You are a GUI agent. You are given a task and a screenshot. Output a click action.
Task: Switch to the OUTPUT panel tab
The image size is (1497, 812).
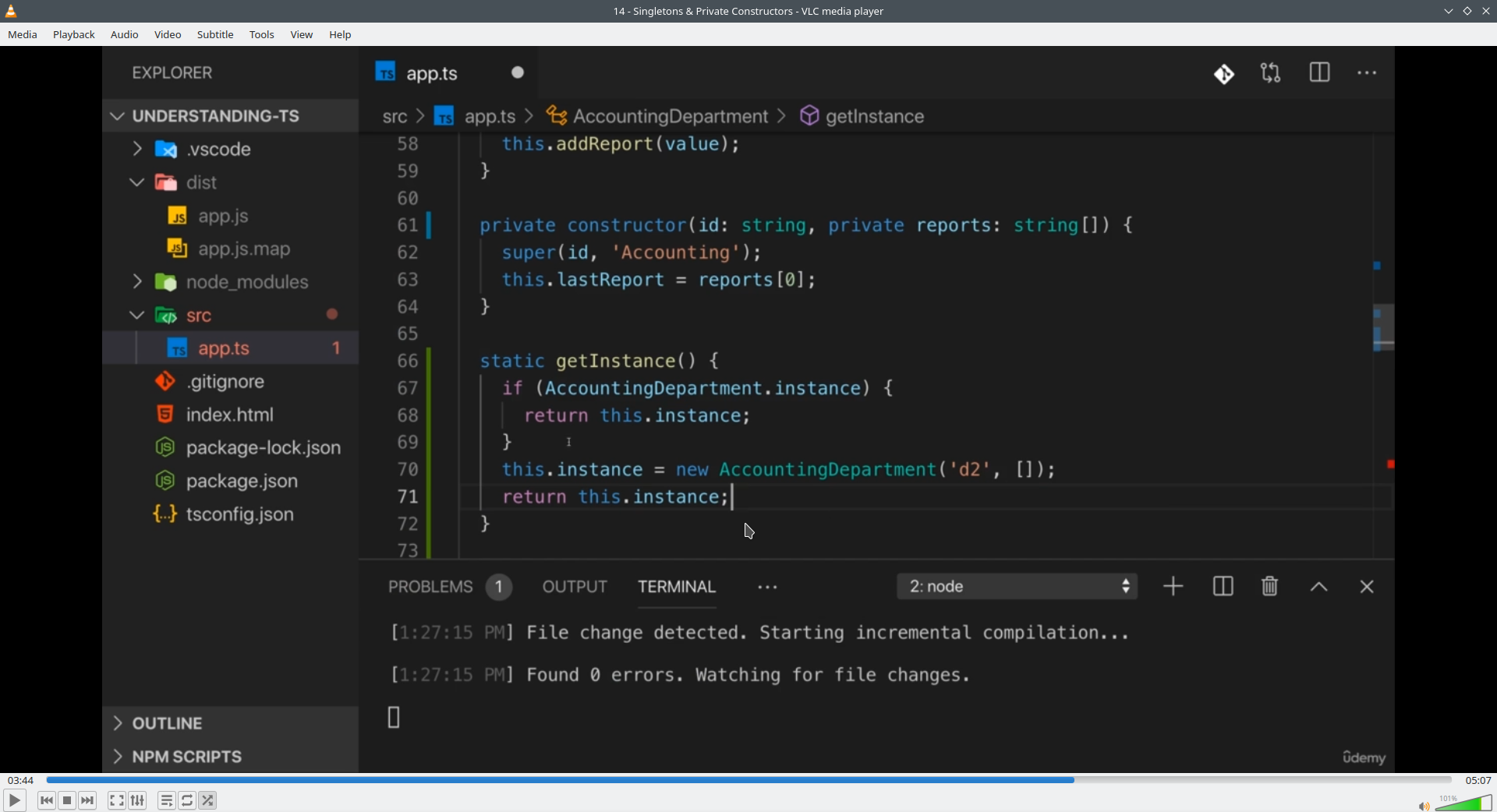[x=575, y=587]
